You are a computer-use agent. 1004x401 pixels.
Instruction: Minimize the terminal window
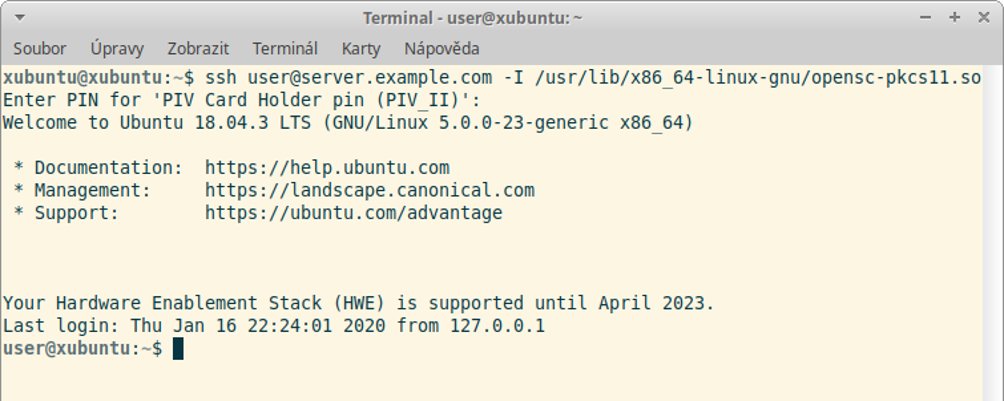coord(925,18)
